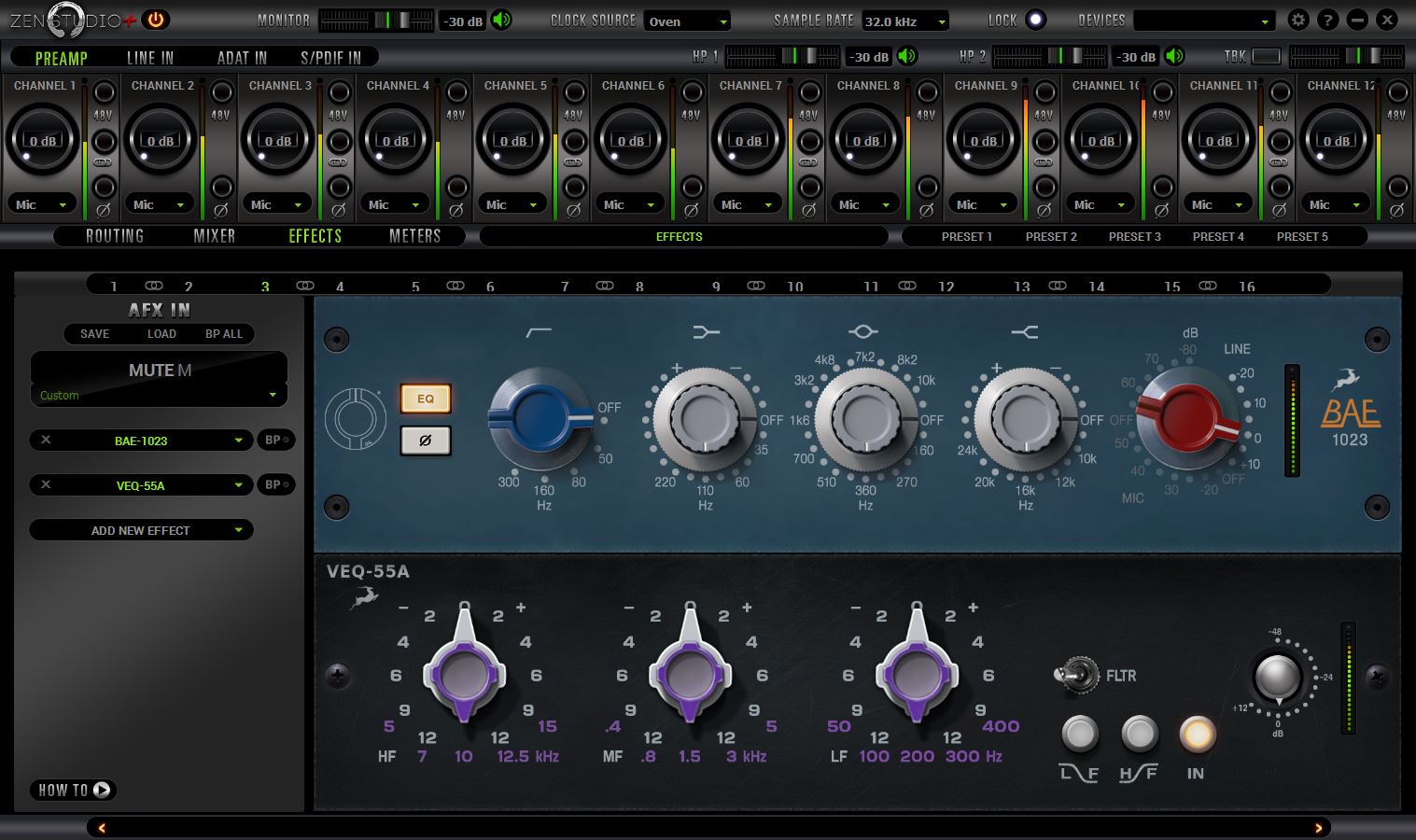The height and width of the screenshot is (840, 1416).
Task: Load Preset 5
Action: pyautogui.click(x=1302, y=237)
